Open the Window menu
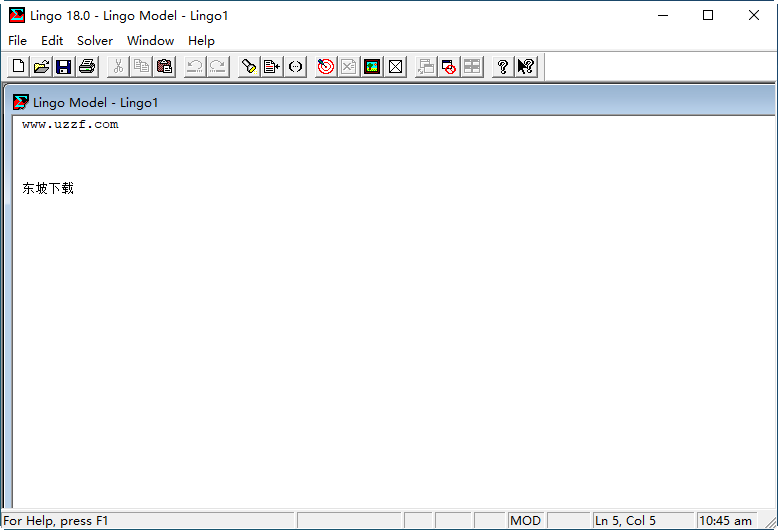Image resolution: width=778 pixels, height=530 pixels. click(150, 41)
